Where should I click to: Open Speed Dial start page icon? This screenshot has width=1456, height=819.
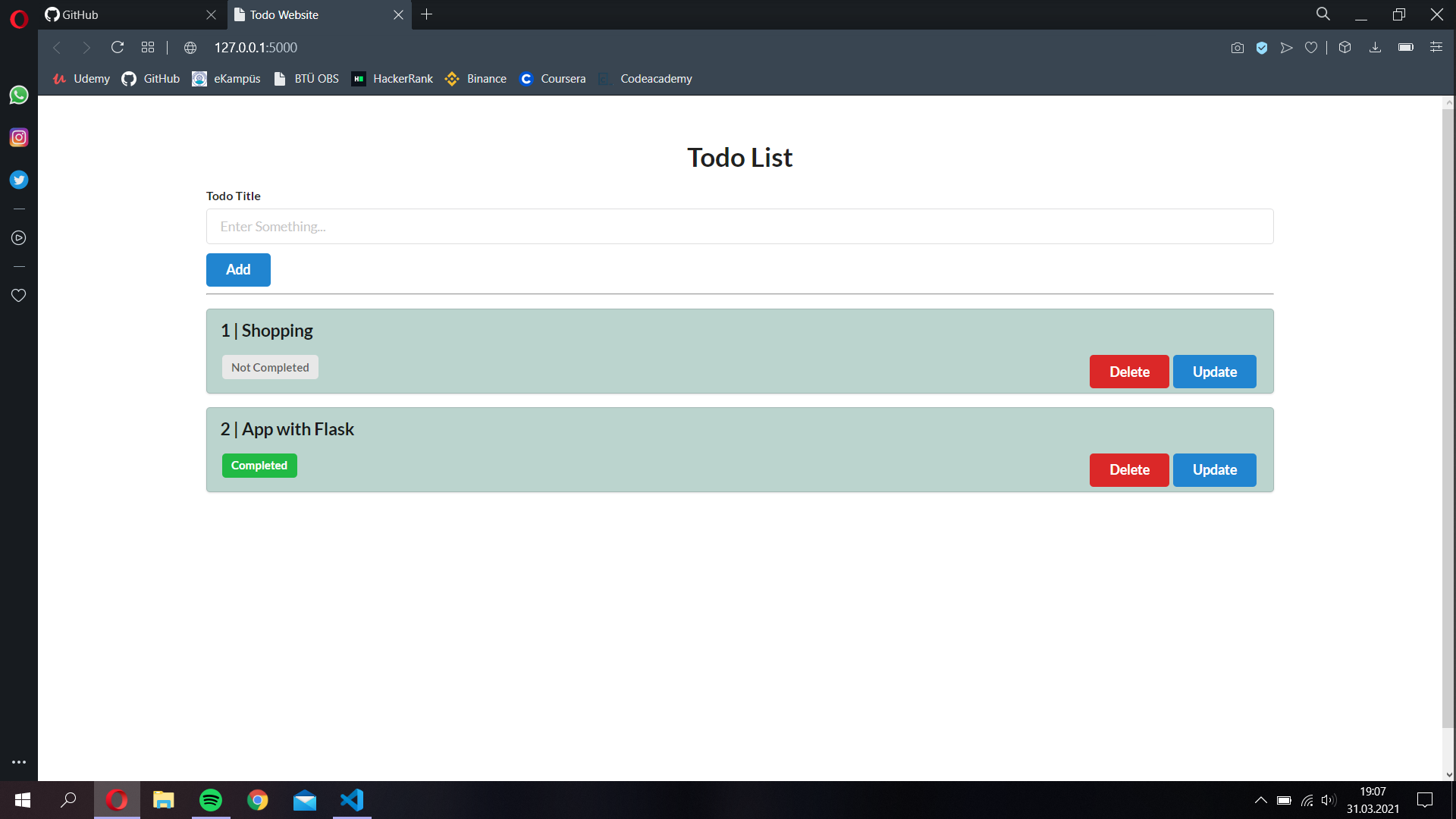(148, 48)
